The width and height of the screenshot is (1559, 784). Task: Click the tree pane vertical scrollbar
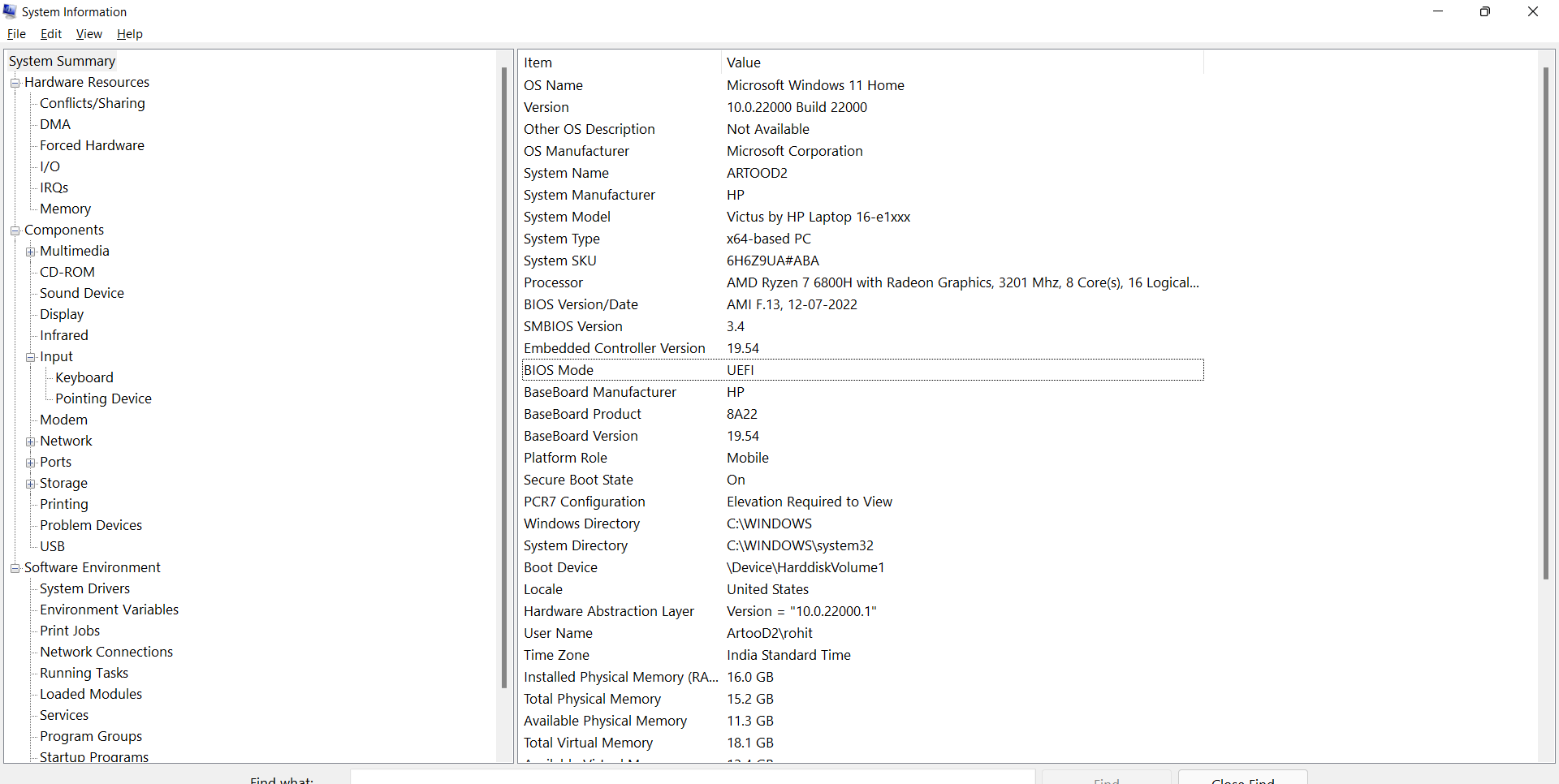point(504,377)
